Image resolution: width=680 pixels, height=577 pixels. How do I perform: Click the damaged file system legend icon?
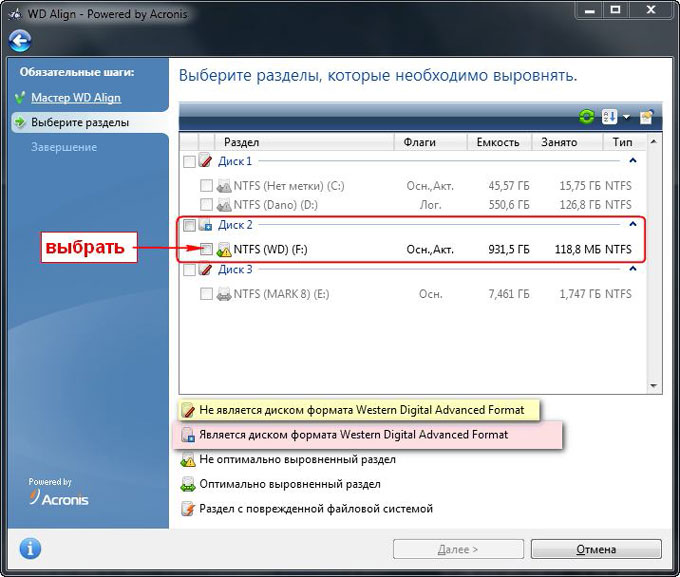[x=188, y=508]
